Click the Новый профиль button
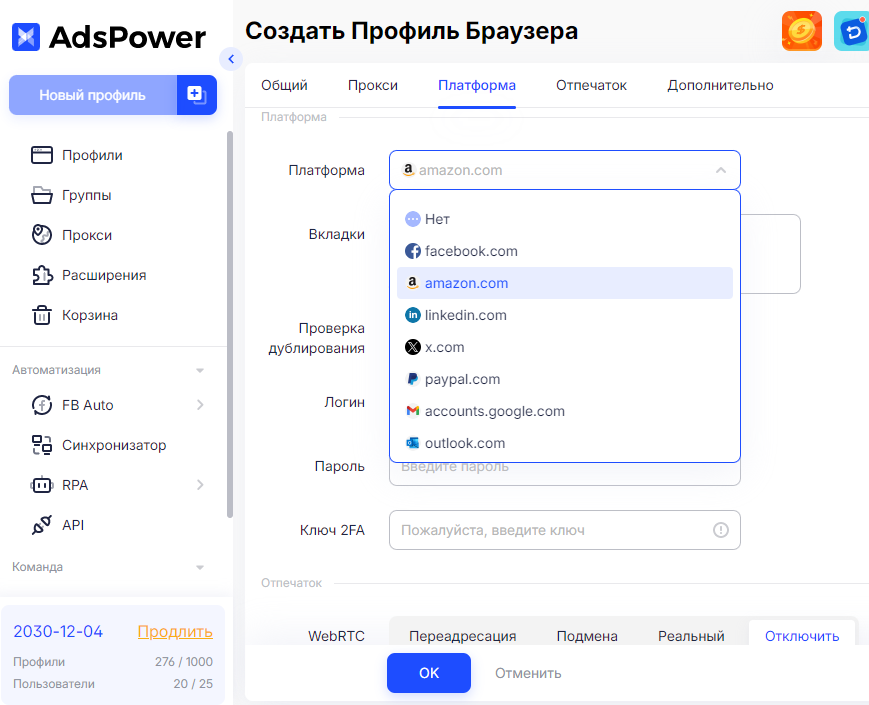This screenshot has width=869, height=705. (x=93, y=95)
